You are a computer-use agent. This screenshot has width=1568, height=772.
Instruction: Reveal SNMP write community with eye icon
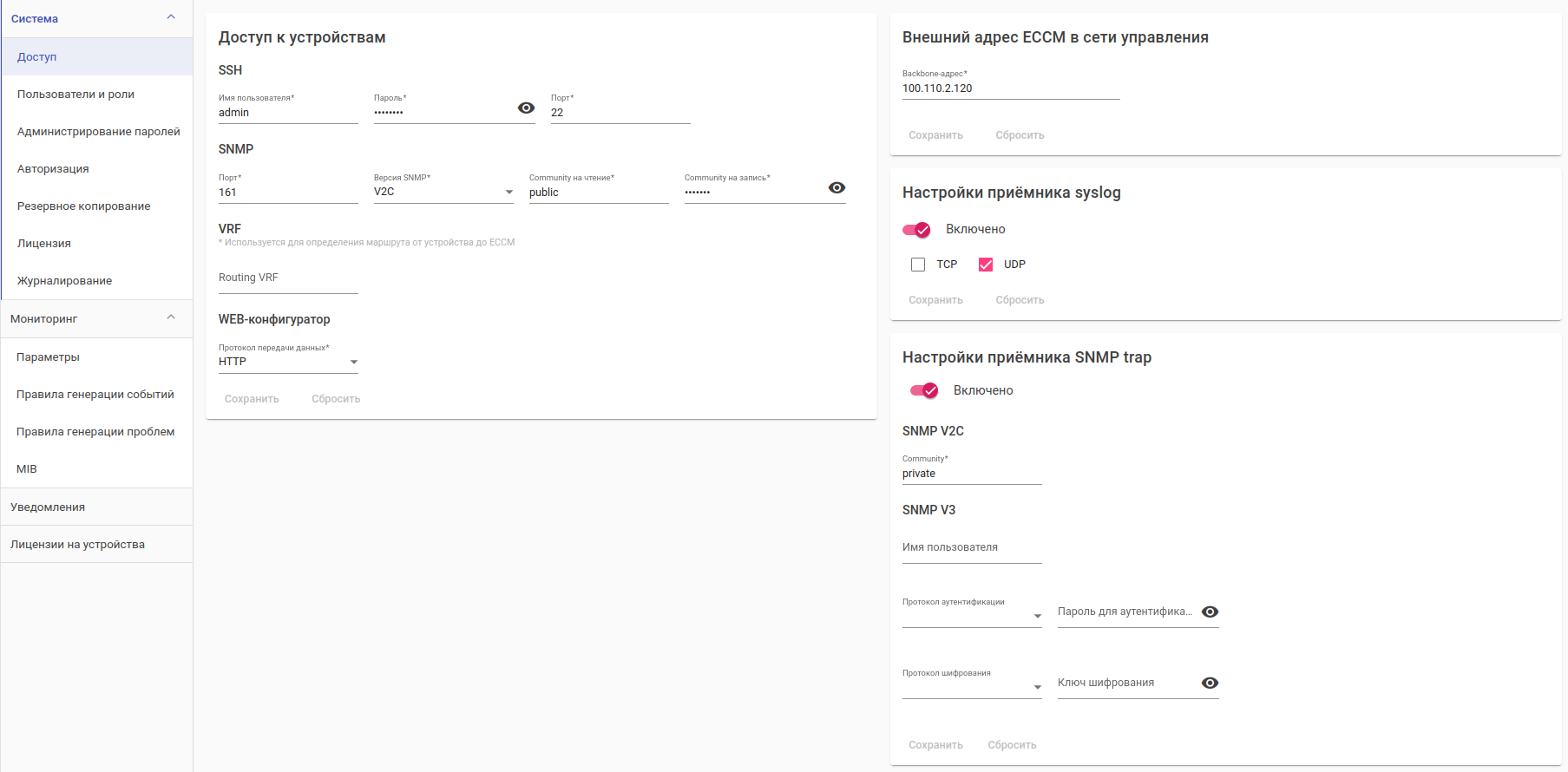836,188
